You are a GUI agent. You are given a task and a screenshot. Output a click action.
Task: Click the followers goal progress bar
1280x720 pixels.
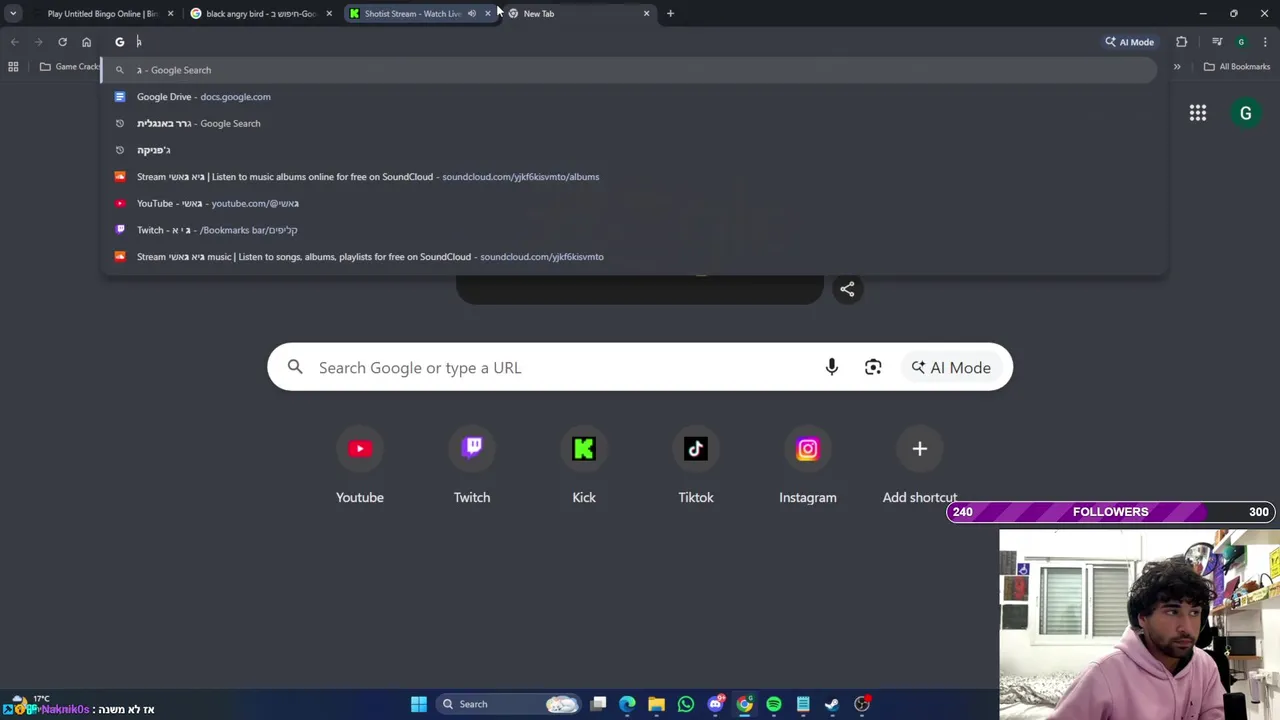[x=1111, y=512]
